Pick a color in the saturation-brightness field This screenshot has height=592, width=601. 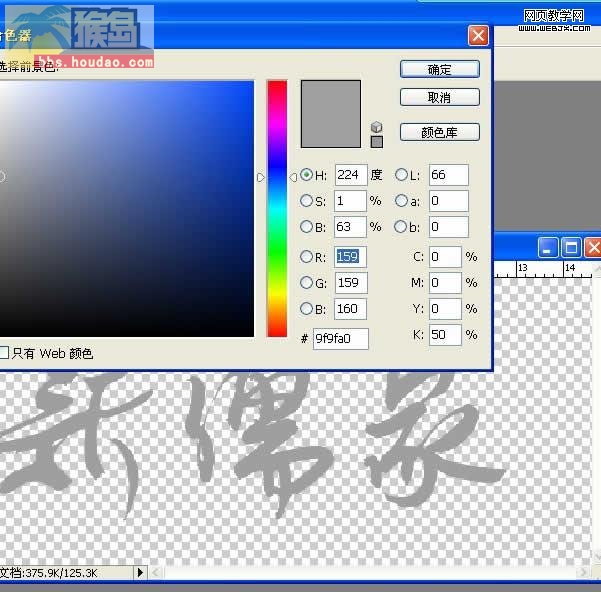pyautogui.click(x=126, y=208)
